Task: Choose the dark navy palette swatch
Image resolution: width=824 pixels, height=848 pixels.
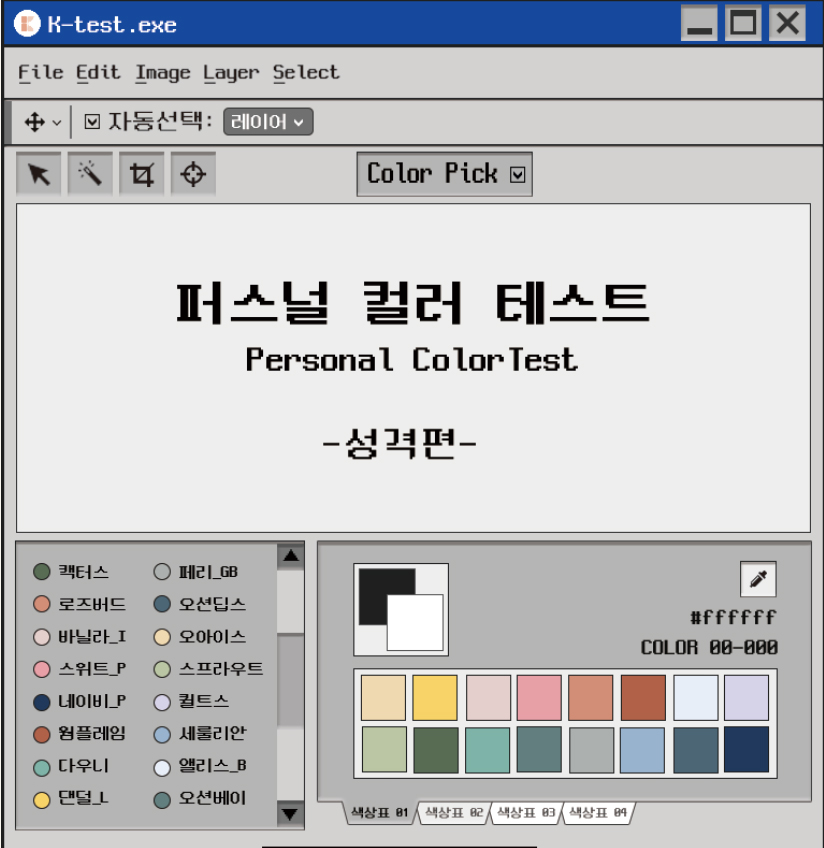Action: (x=746, y=750)
